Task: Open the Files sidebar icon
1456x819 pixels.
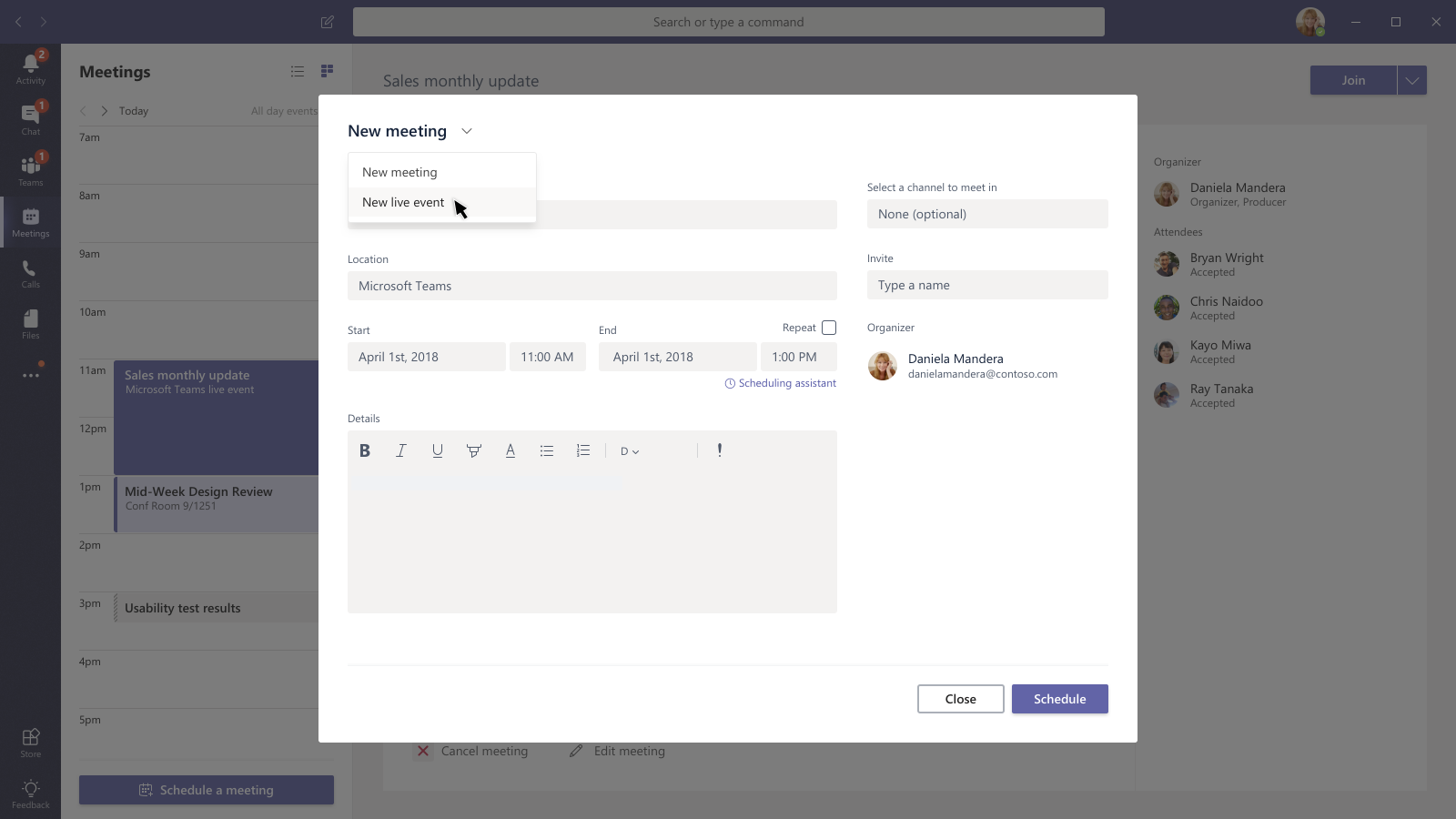Action: click(x=30, y=324)
